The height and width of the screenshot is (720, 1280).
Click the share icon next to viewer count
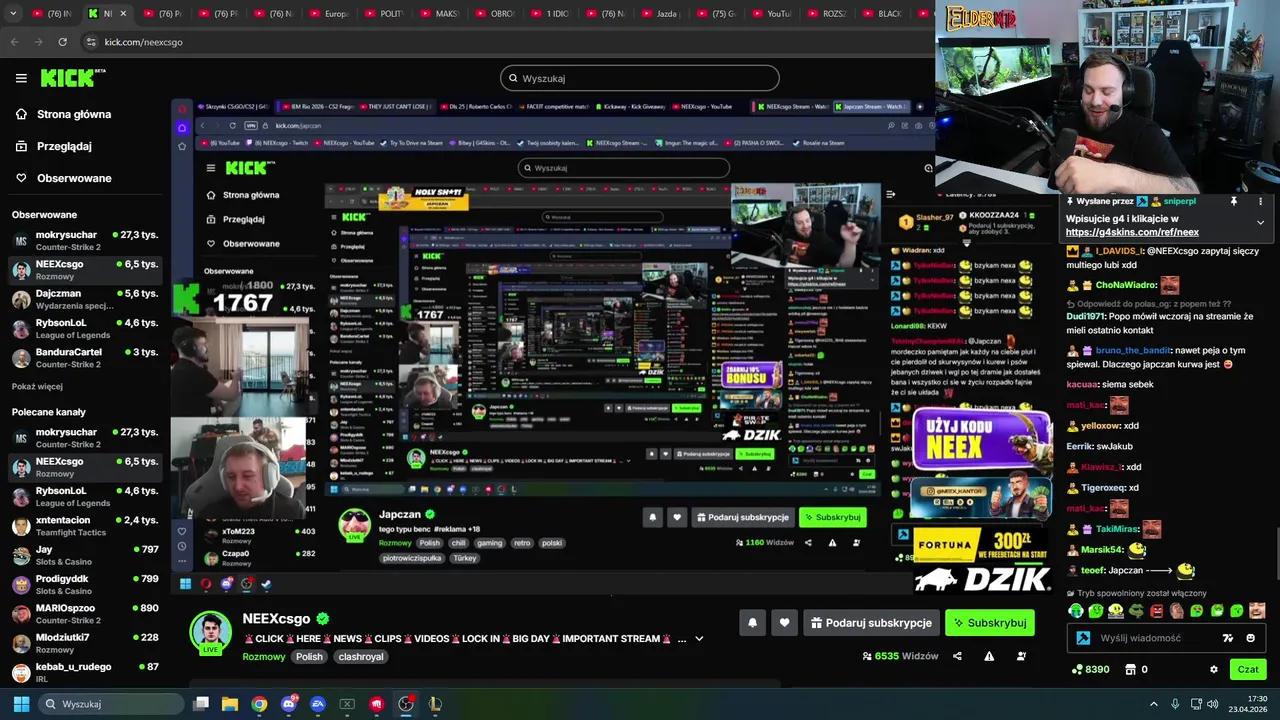pos(957,656)
